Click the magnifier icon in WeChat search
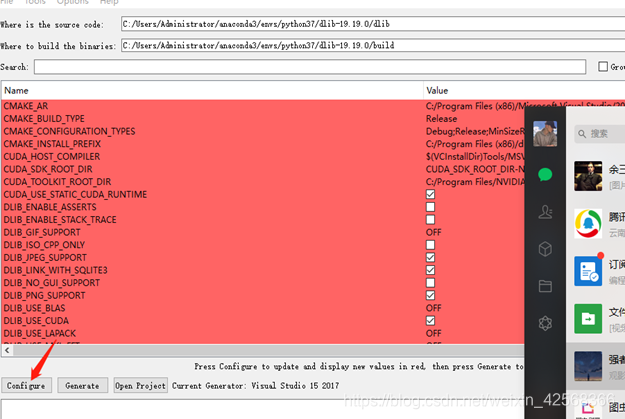 click(582, 134)
